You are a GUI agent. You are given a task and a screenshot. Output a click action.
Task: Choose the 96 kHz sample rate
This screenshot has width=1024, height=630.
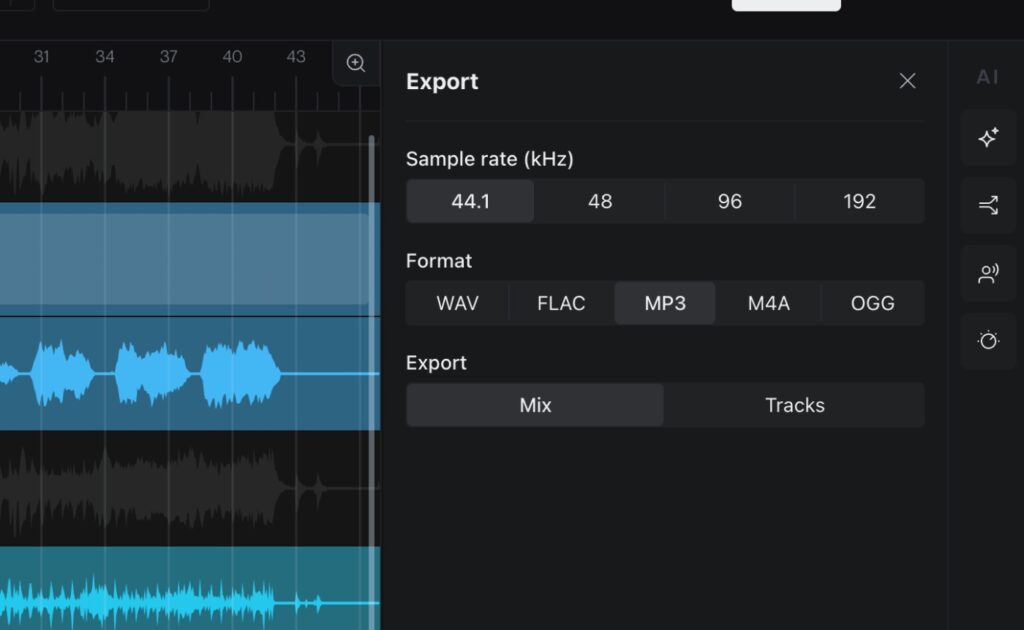tap(729, 201)
